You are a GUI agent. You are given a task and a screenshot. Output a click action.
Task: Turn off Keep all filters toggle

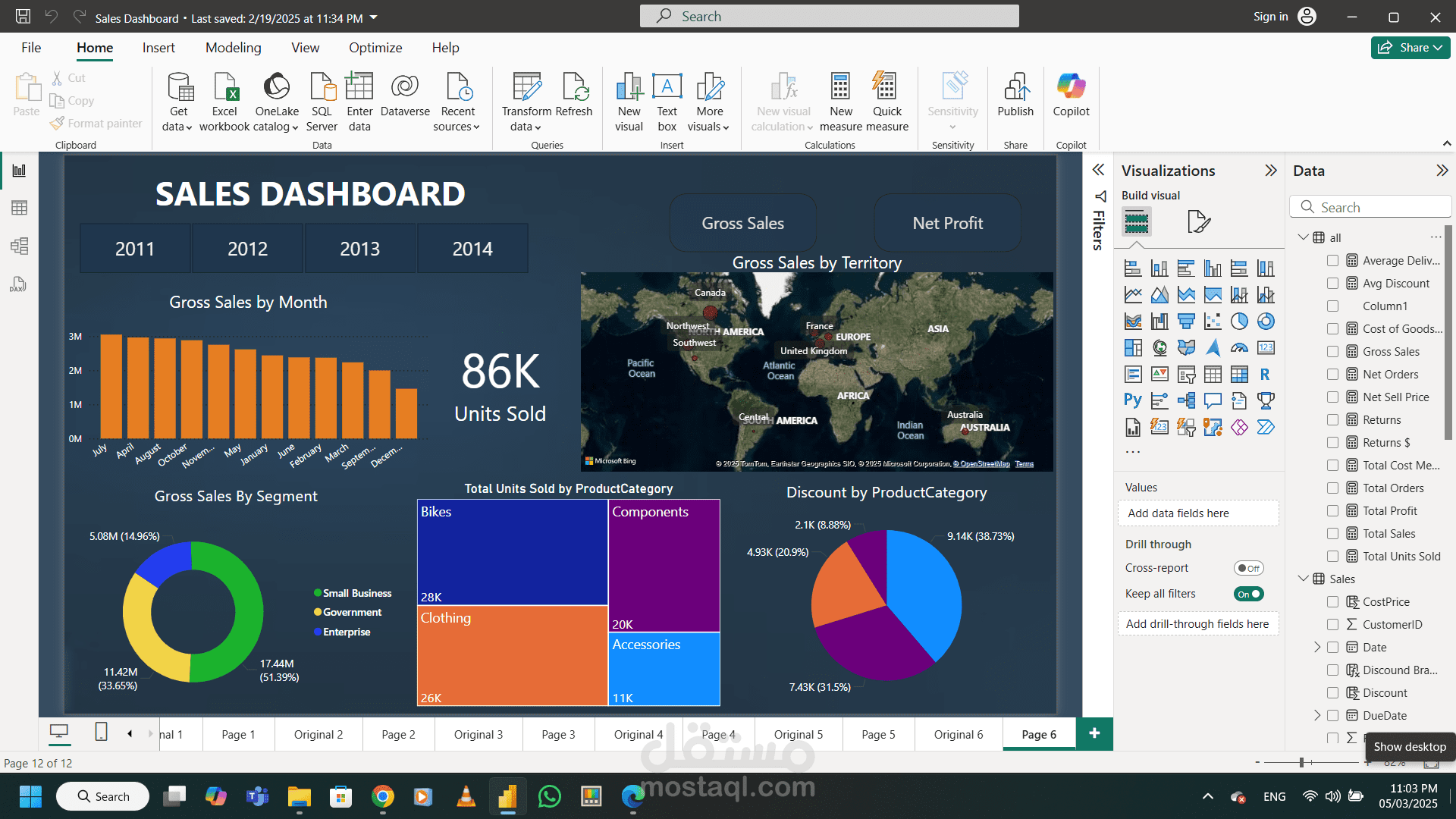[1248, 594]
